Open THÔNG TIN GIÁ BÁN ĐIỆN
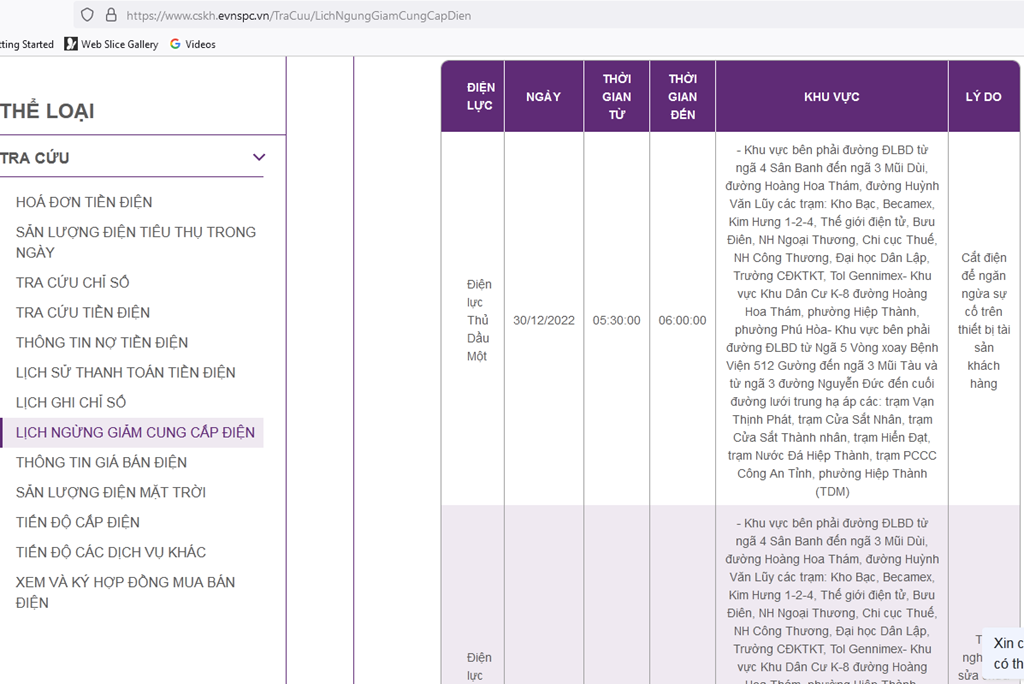The image size is (1024, 684). point(101,463)
